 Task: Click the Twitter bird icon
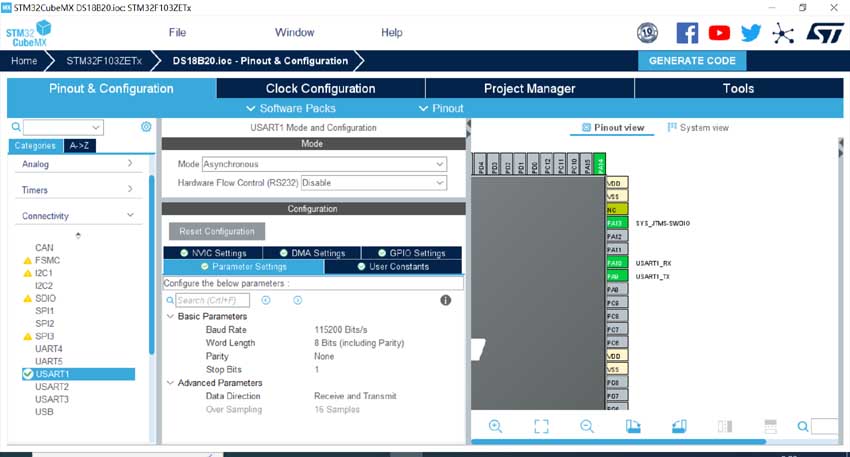(750, 33)
